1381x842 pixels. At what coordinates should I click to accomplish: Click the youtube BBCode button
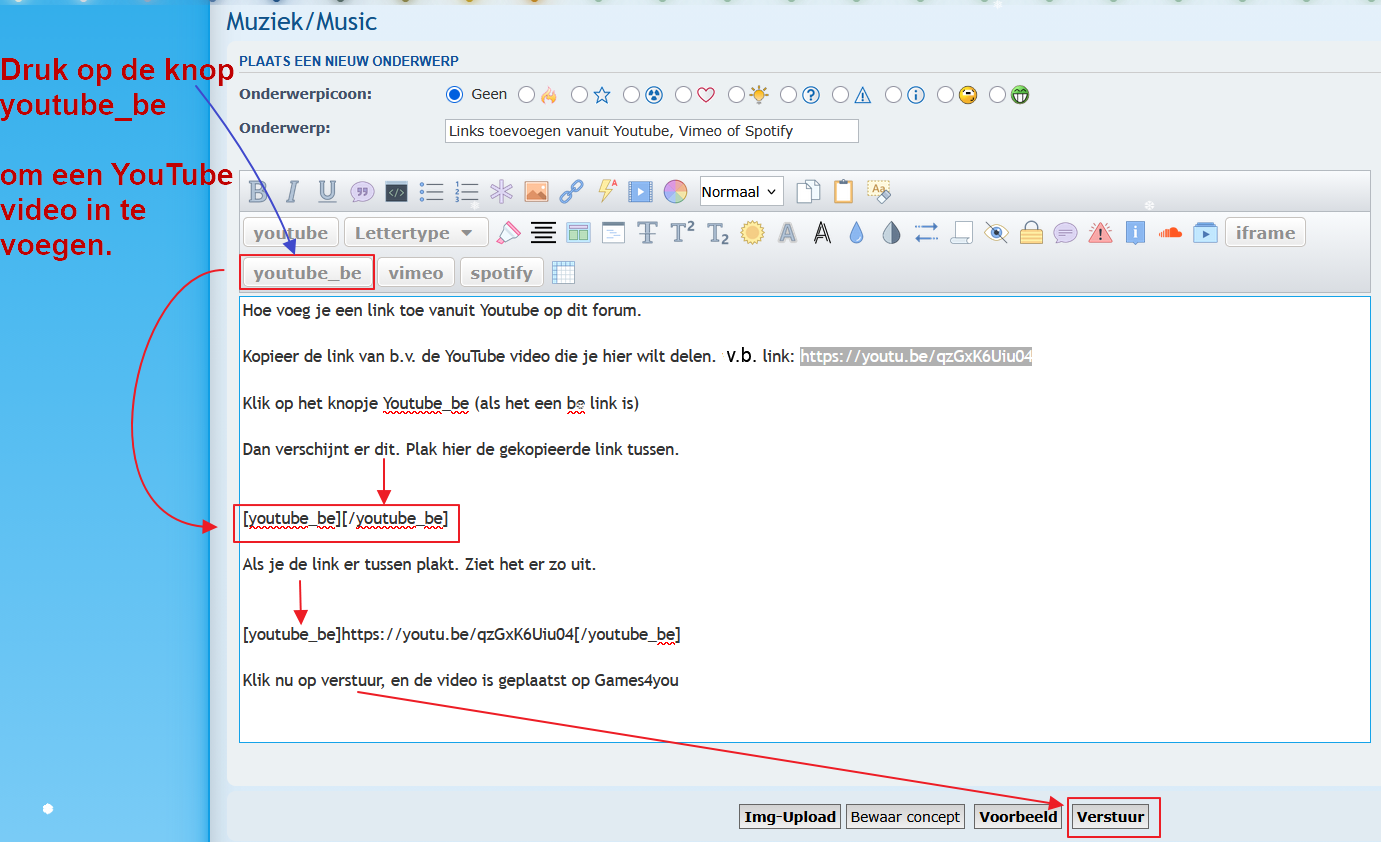tap(291, 233)
